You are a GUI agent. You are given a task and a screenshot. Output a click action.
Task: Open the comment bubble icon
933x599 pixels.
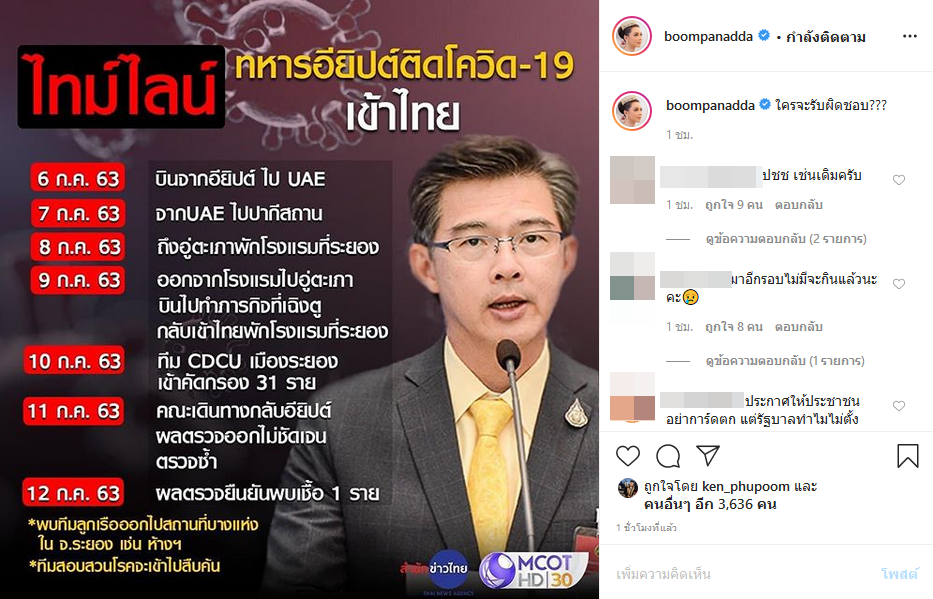tap(668, 456)
